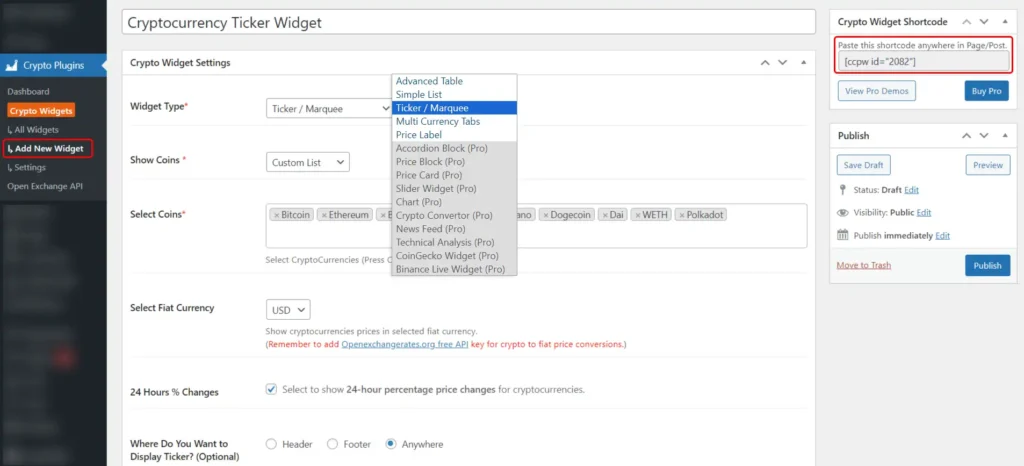This screenshot has height=466, width=1024.
Task: Click inside the Select Coins box
Action: pos(536,226)
